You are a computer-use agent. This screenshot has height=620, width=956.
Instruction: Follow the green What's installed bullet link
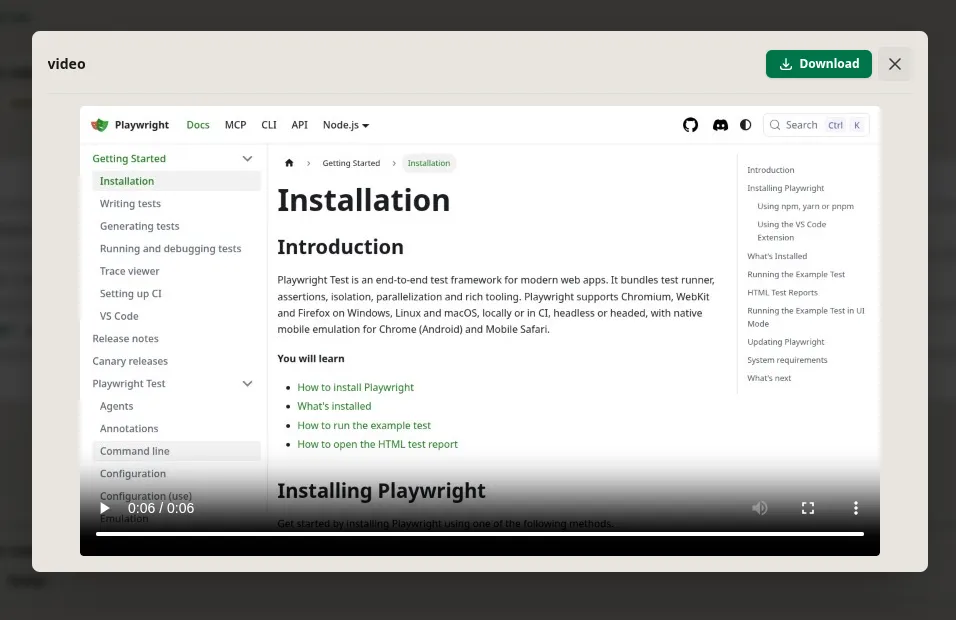click(x=334, y=407)
